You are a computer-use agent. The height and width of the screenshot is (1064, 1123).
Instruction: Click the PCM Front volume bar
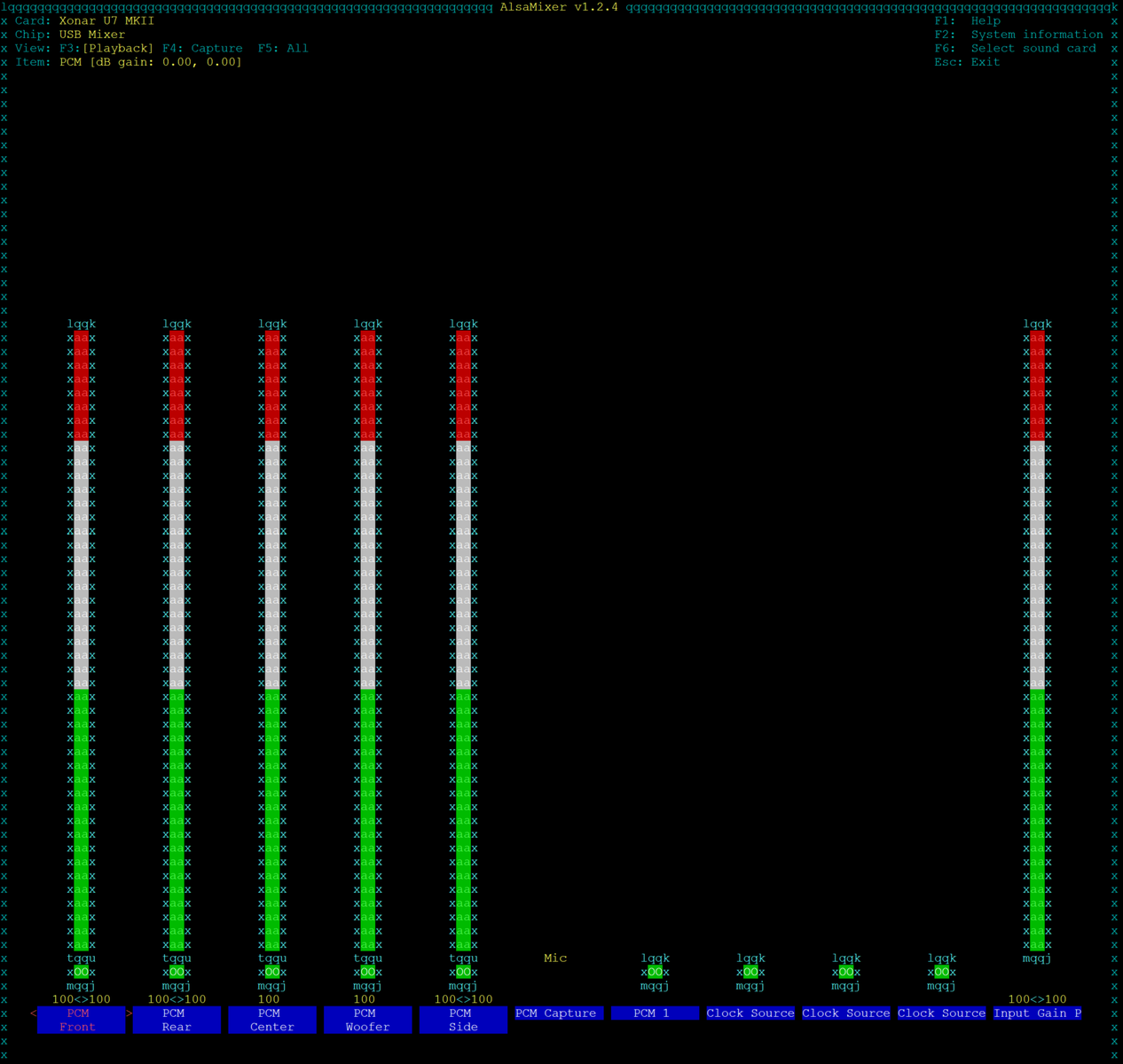(81, 638)
